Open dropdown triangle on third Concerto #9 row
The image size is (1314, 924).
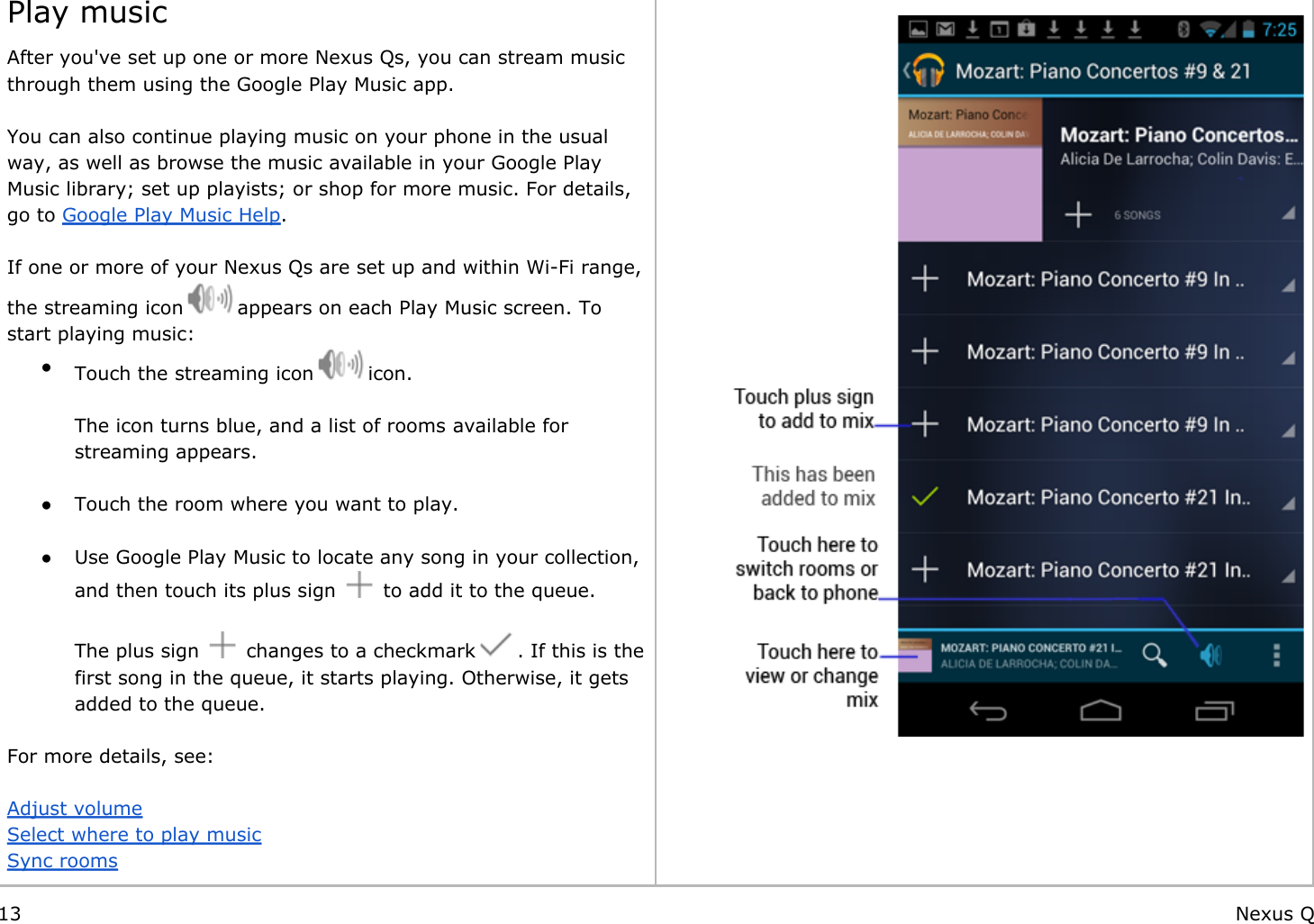[1288, 430]
